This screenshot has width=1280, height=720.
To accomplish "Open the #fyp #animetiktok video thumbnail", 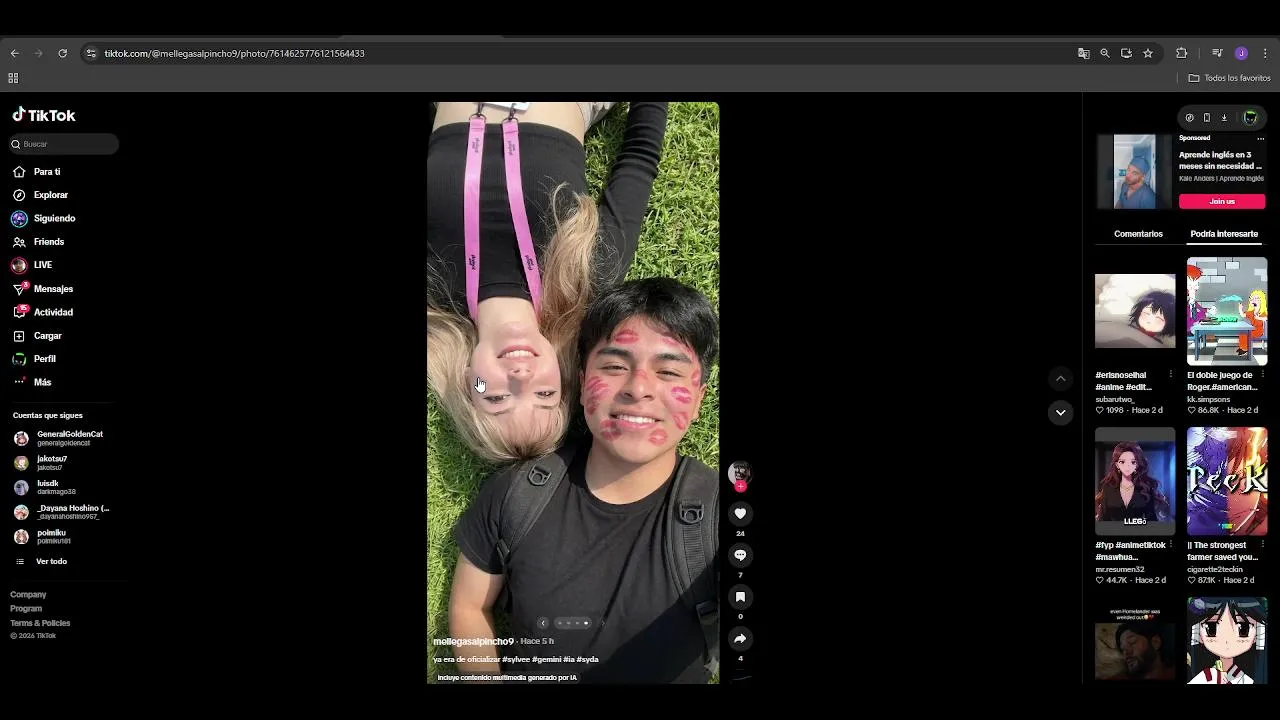I will point(1135,481).
